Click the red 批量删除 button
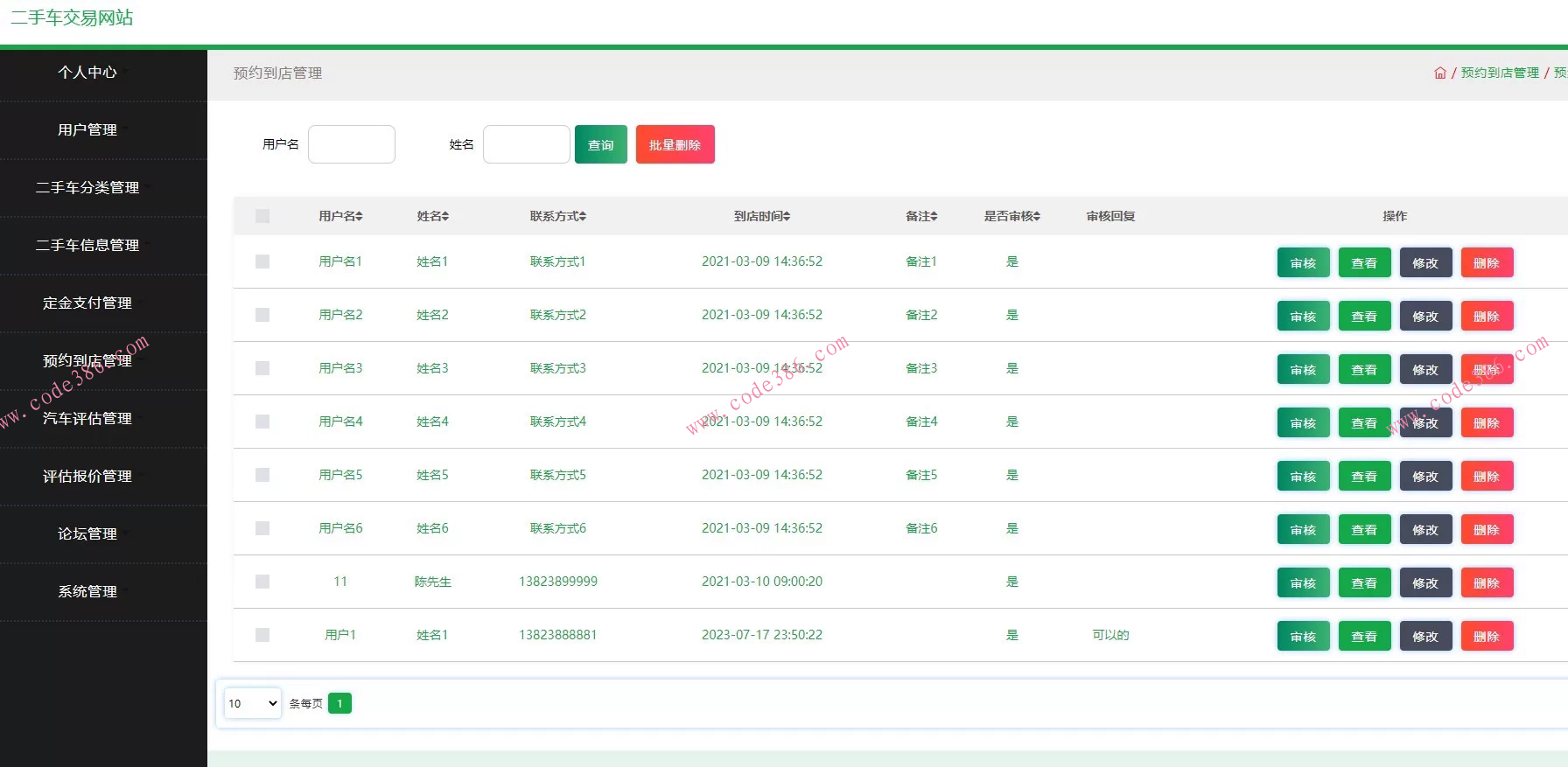This screenshot has width=1568, height=767. click(x=675, y=144)
